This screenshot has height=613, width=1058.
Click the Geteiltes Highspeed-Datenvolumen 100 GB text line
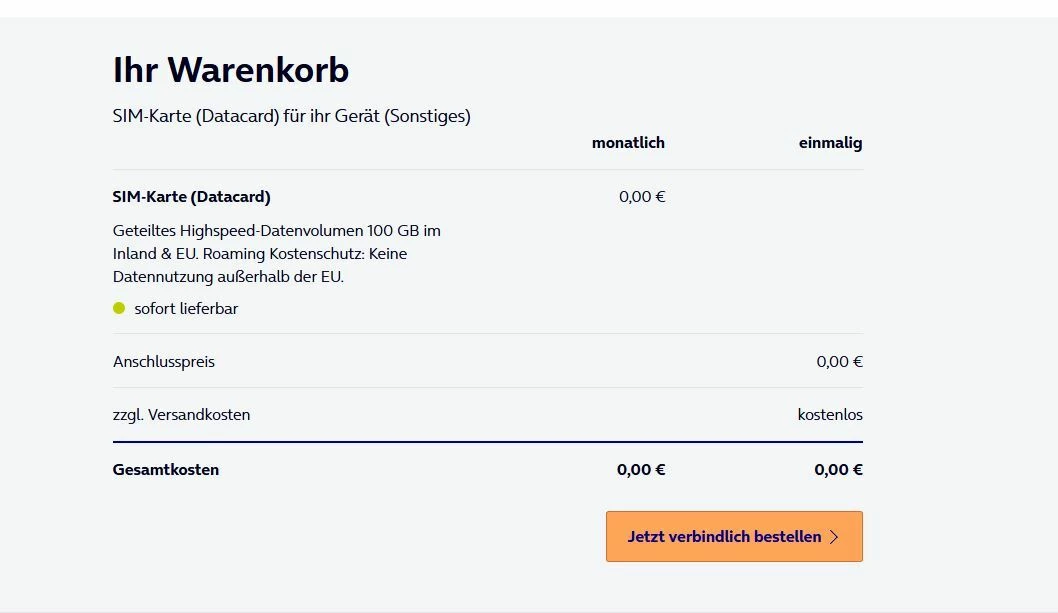coord(277,230)
